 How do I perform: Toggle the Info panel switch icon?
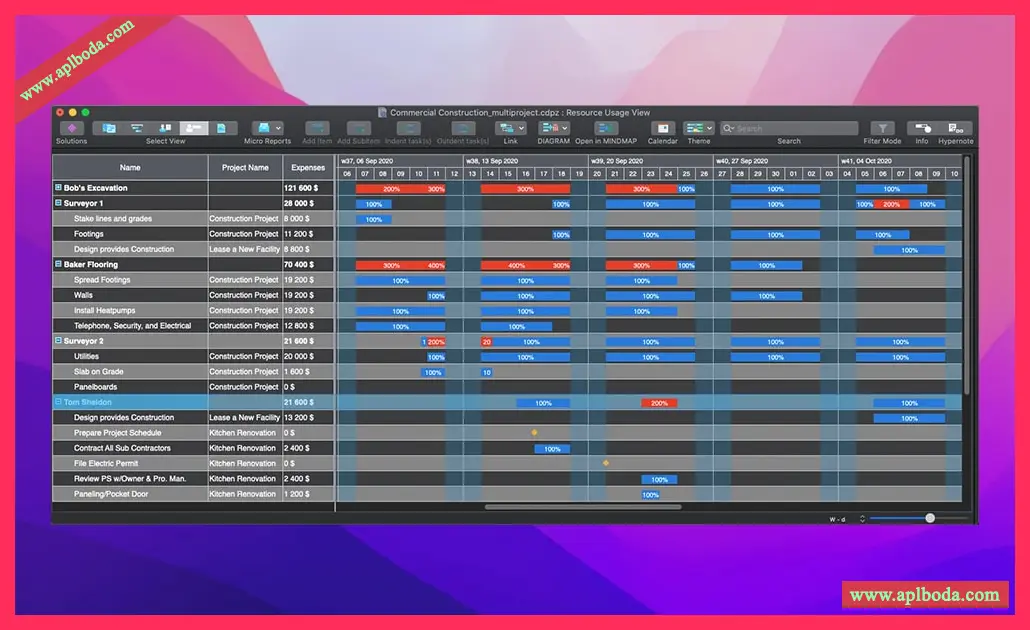pos(922,128)
